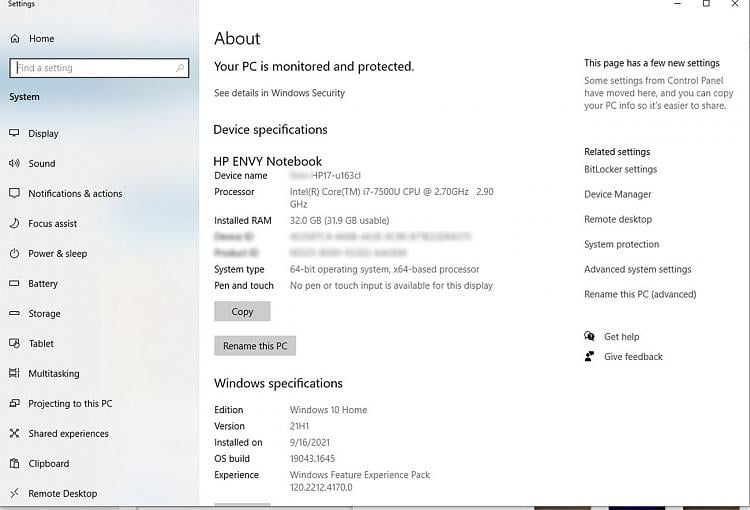Click the Intel Core i7-7500U processor text
The image size is (750, 510).
(x=391, y=198)
